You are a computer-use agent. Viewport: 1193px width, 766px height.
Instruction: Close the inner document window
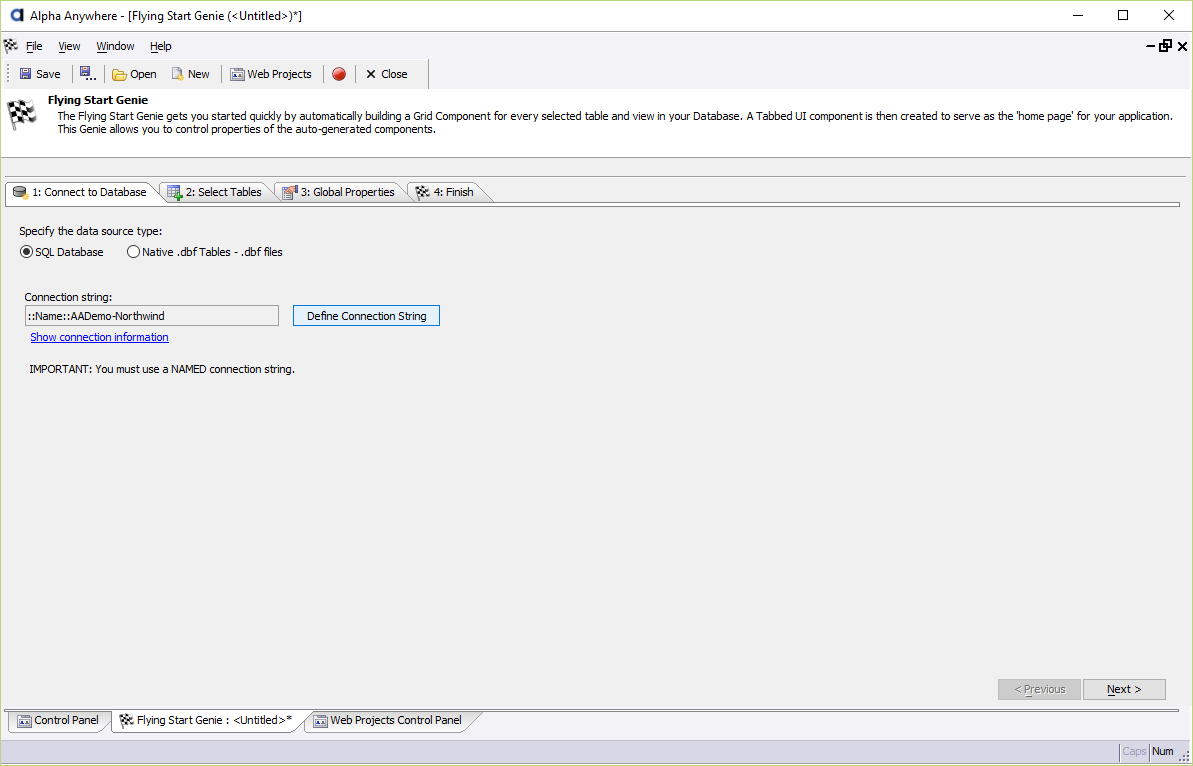tap(1182, 46)
